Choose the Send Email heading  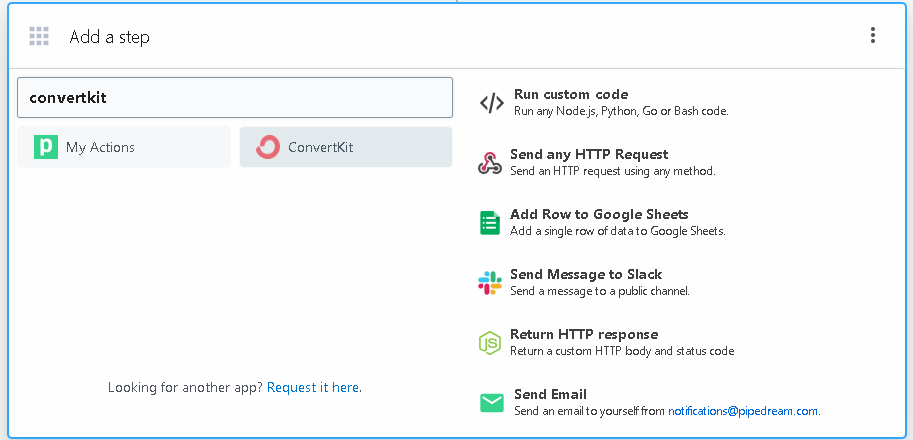(x=550, y=394)
